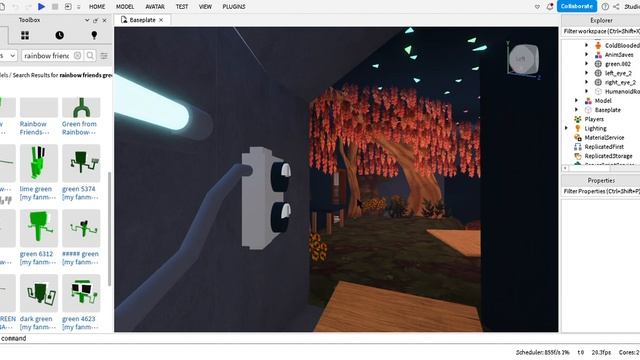Open the Rainbow Friends asset title link
Viewport: 640px width, 360px height.
coord(35,128)
